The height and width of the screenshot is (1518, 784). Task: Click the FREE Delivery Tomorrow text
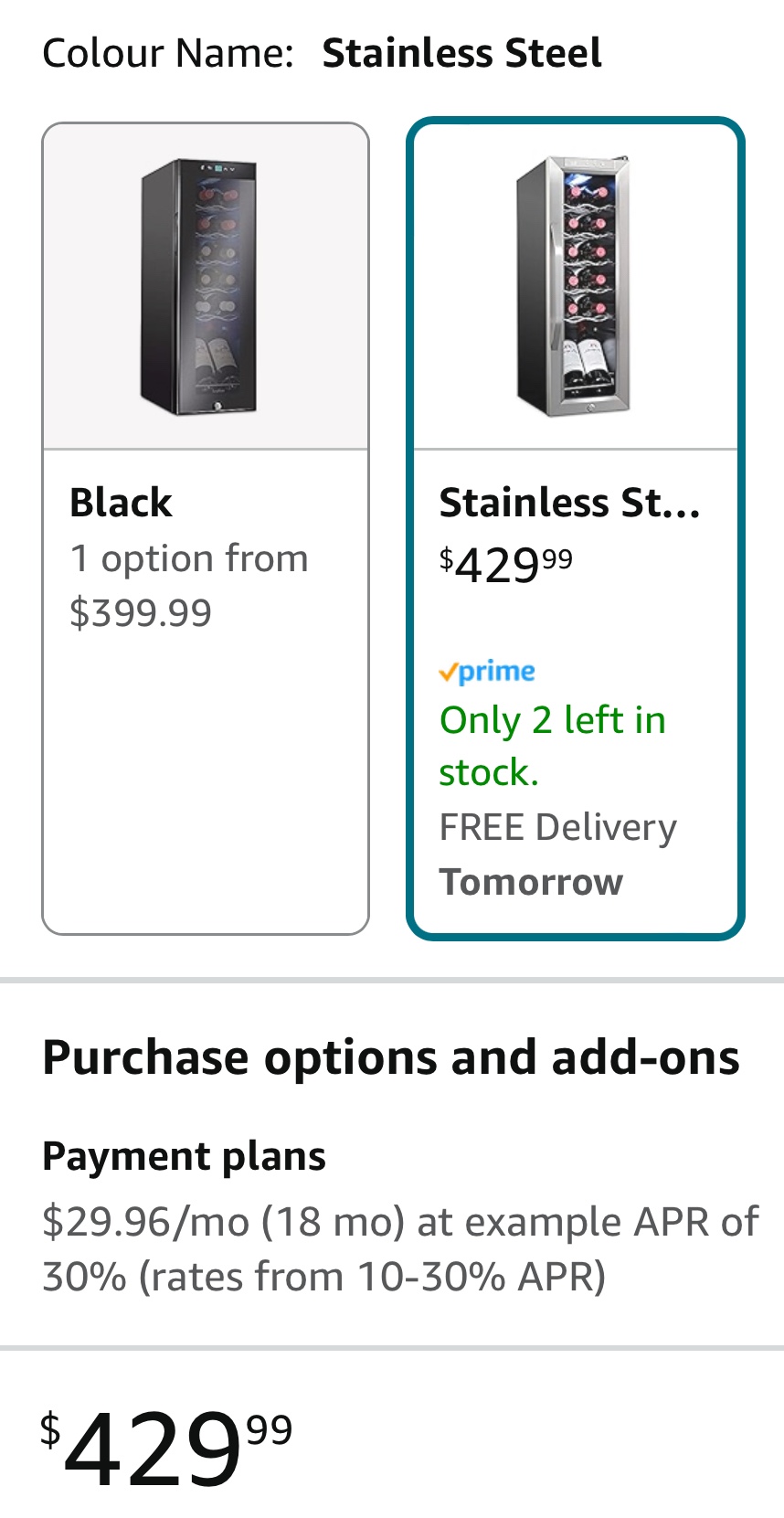click(x=557, y=855)
